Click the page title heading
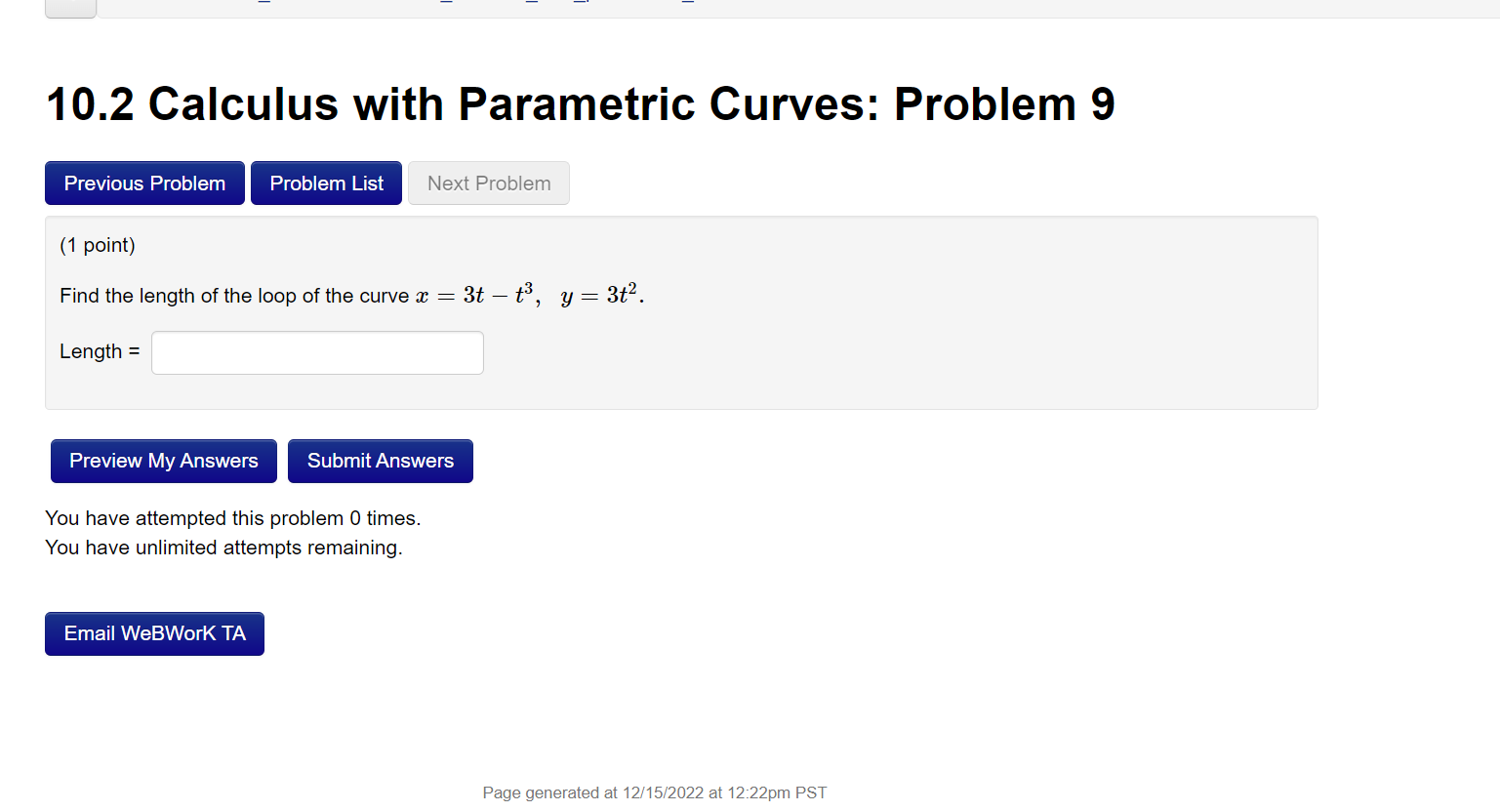 pos(581,103)
